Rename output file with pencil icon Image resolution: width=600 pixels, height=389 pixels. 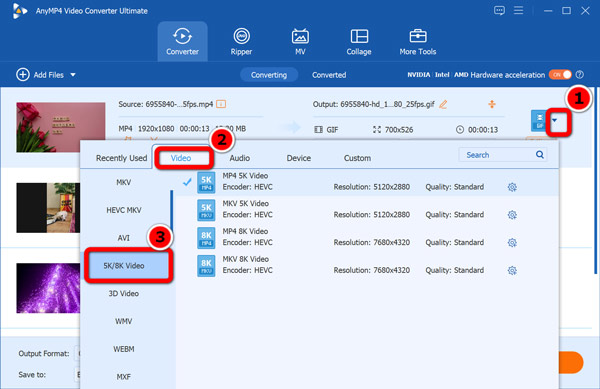click(443, 104)
